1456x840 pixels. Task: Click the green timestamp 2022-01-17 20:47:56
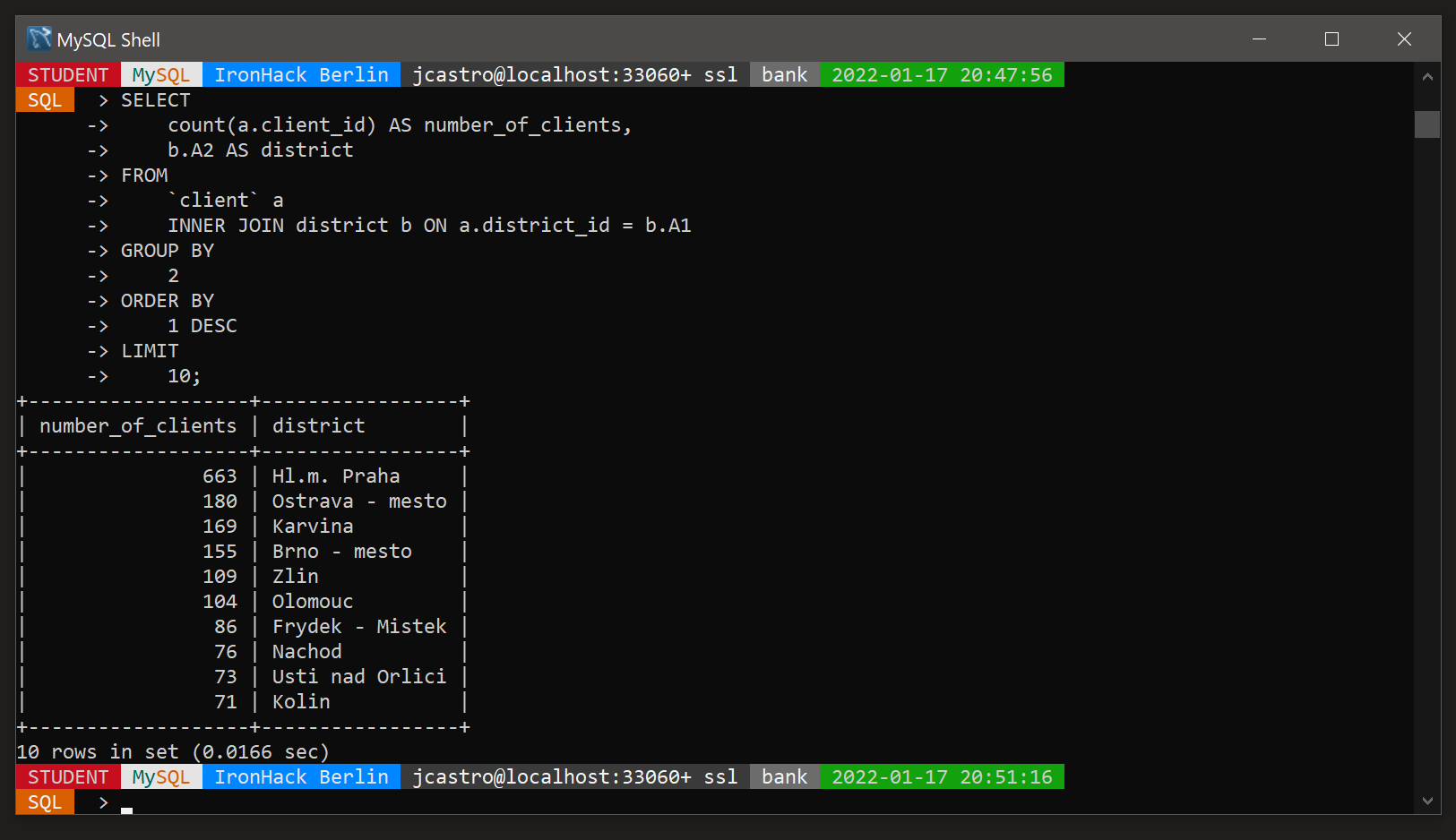point(943,74)
